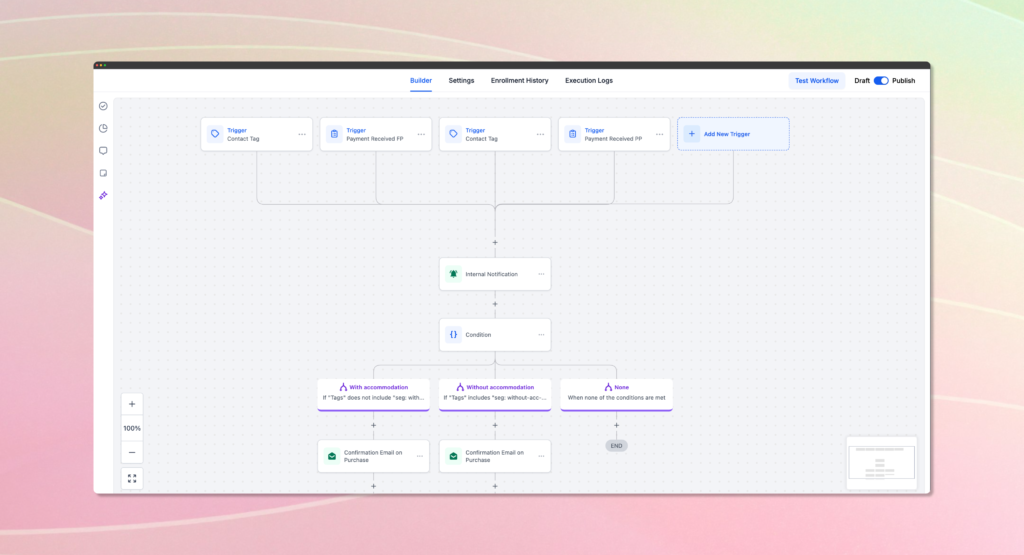This screenshot has width=1024, height=555.
Task: Click the zoom out minus button
Action: click(132, 452)
